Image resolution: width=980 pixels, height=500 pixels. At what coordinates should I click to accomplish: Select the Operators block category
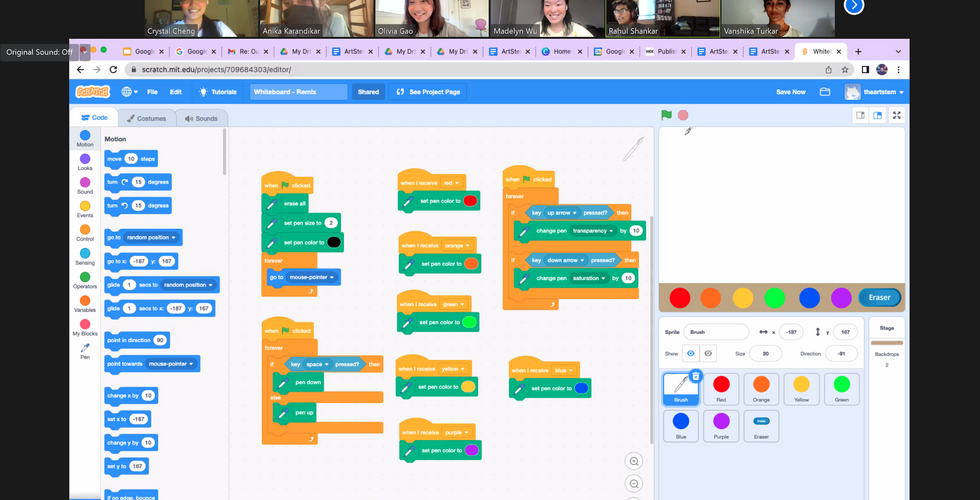tap(85, 281)
